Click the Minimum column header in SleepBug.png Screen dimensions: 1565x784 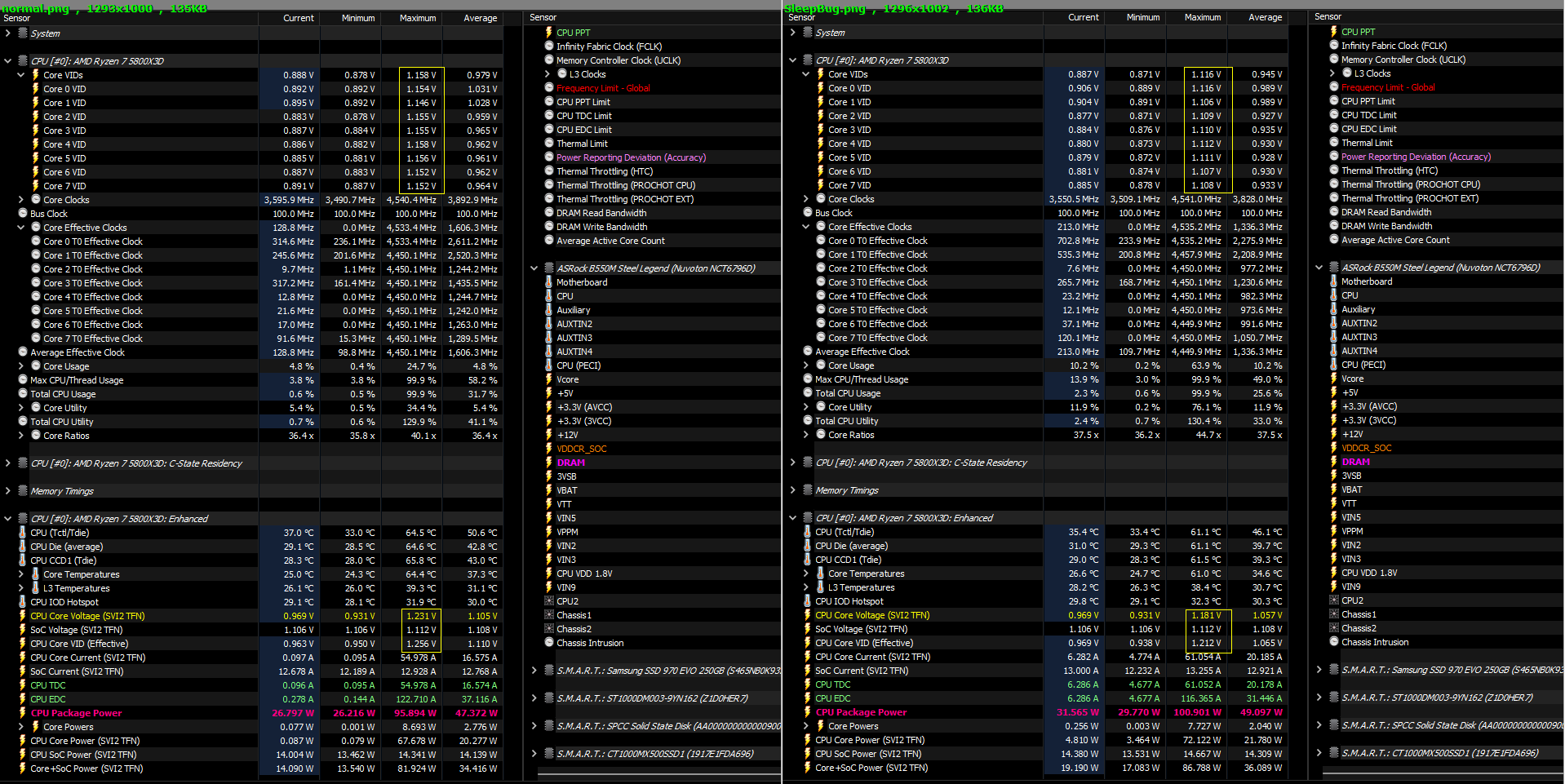point(1143,17)
